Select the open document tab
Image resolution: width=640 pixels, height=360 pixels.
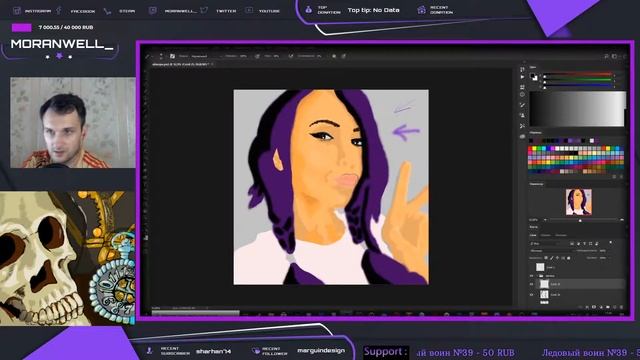point(181,64)
